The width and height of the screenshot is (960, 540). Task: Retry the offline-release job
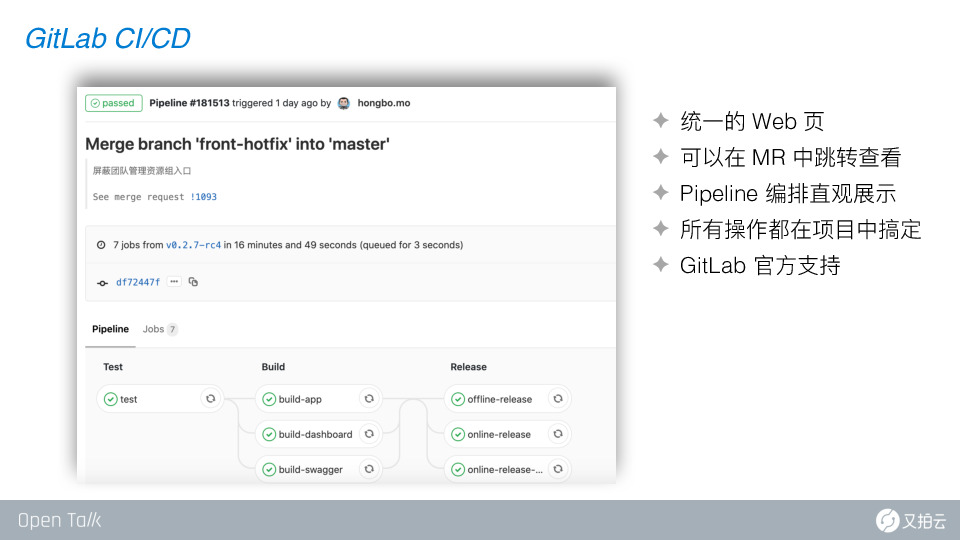coord(558,399)
